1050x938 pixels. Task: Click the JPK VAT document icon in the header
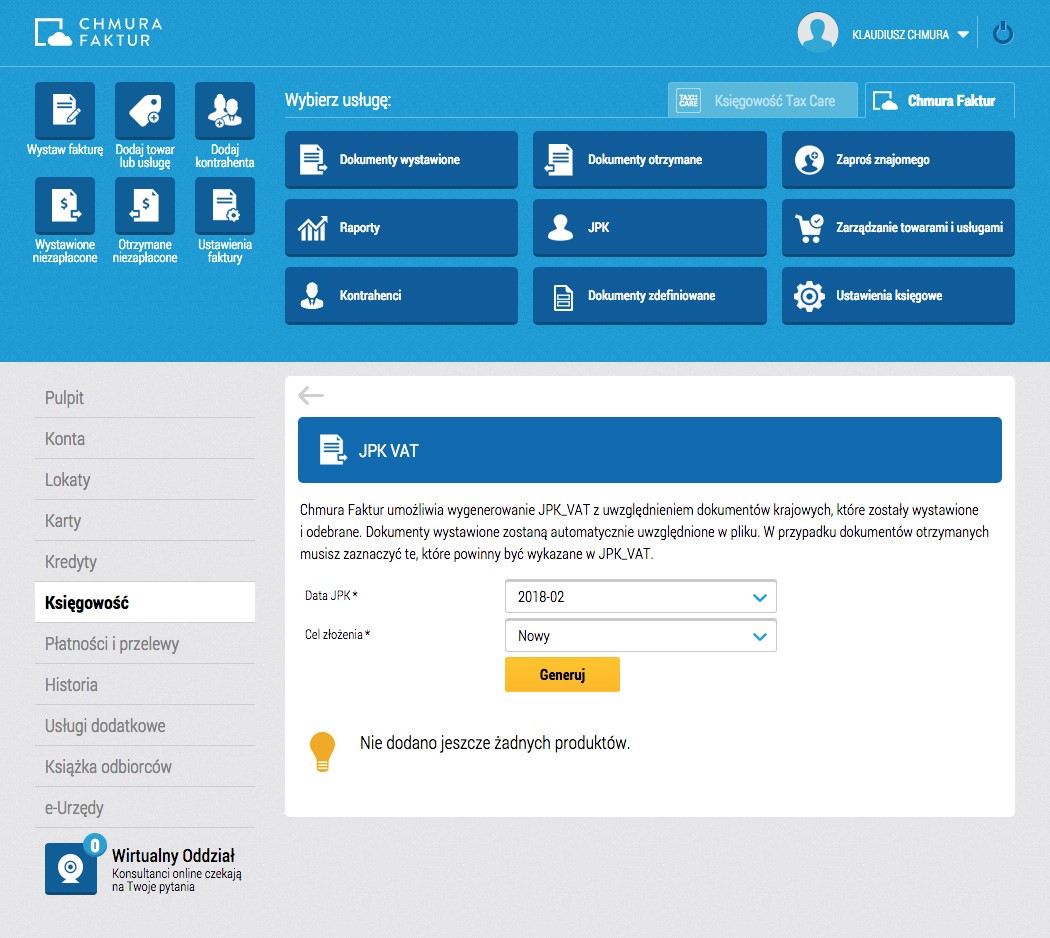[x=333, y=450]
